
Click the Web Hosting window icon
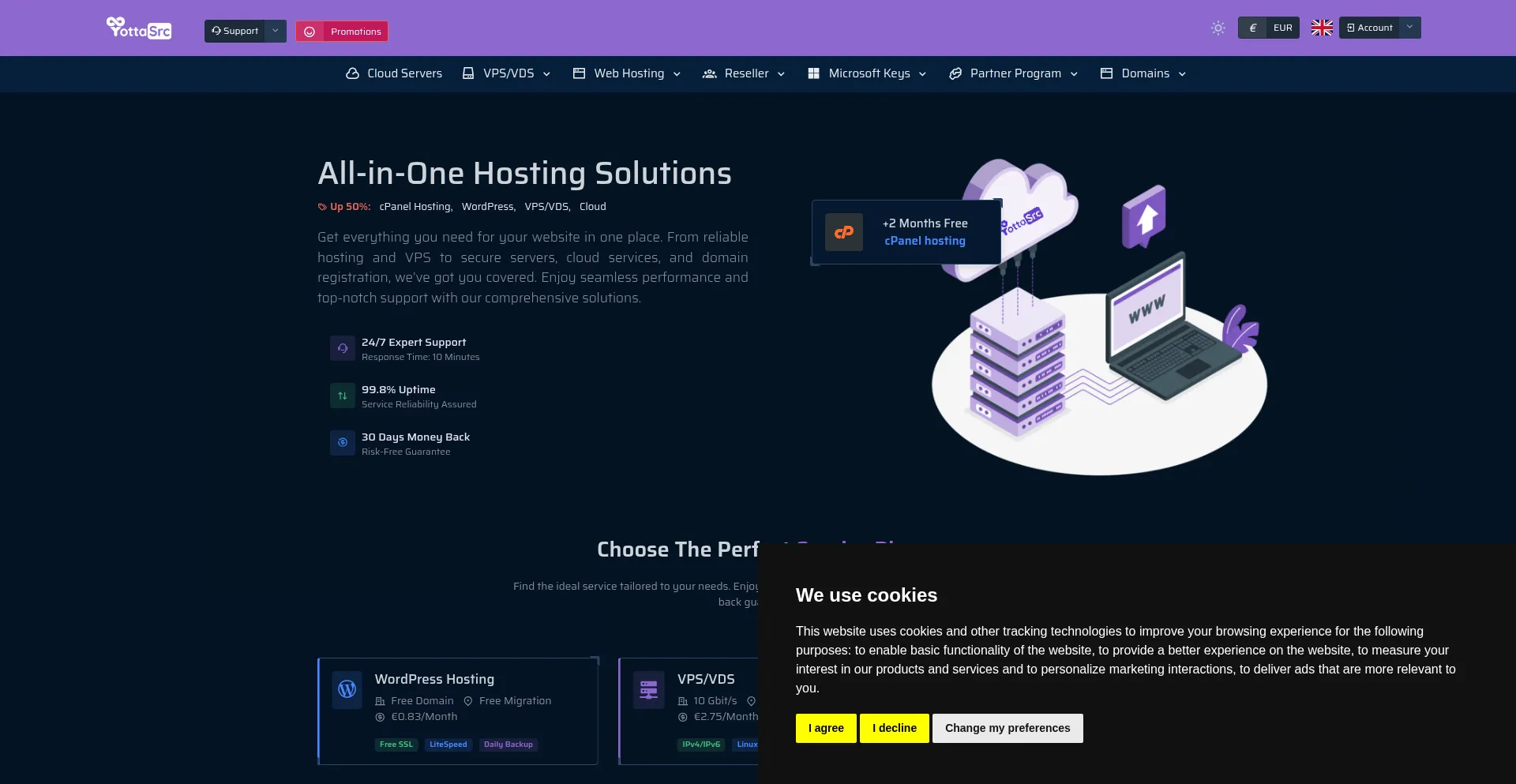(x=579, y=73)
